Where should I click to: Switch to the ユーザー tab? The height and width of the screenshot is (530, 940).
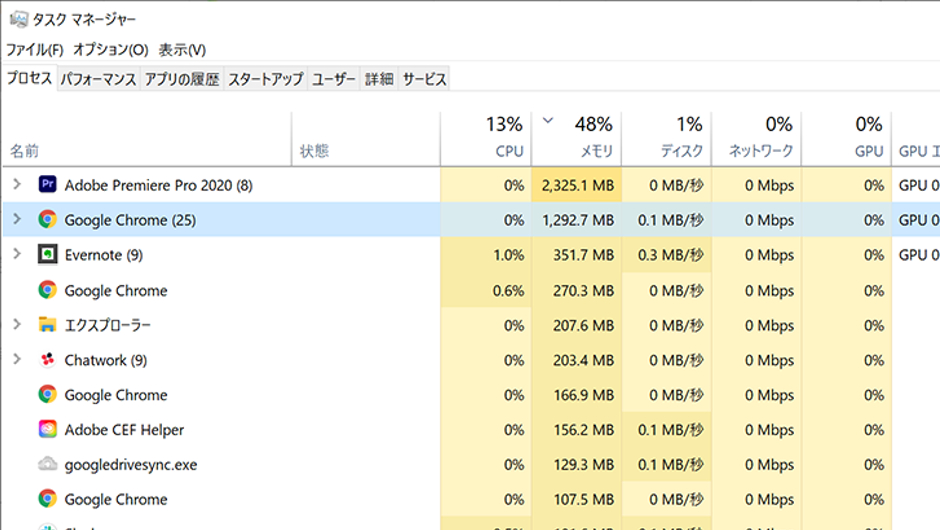point(333,79)
